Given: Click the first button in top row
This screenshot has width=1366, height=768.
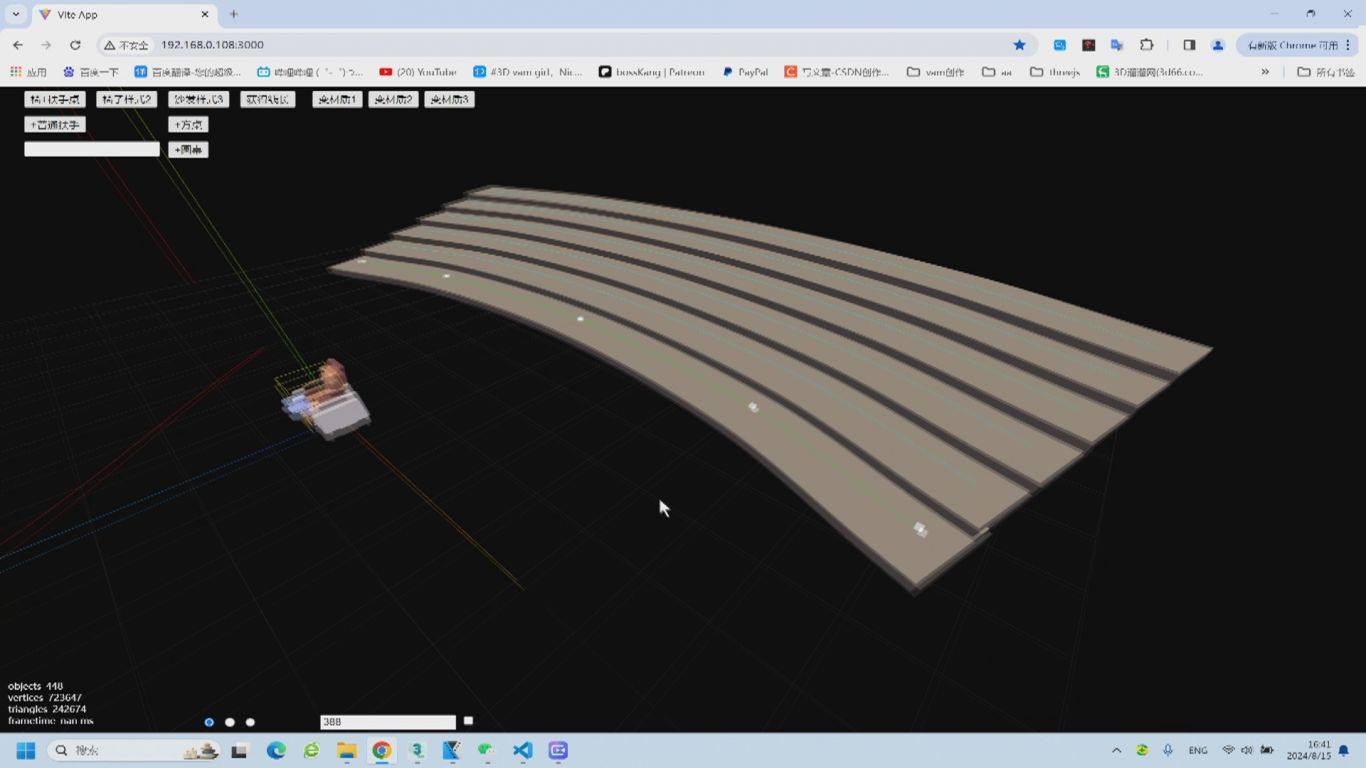Looking at the screenshot, I should point(55,99).
